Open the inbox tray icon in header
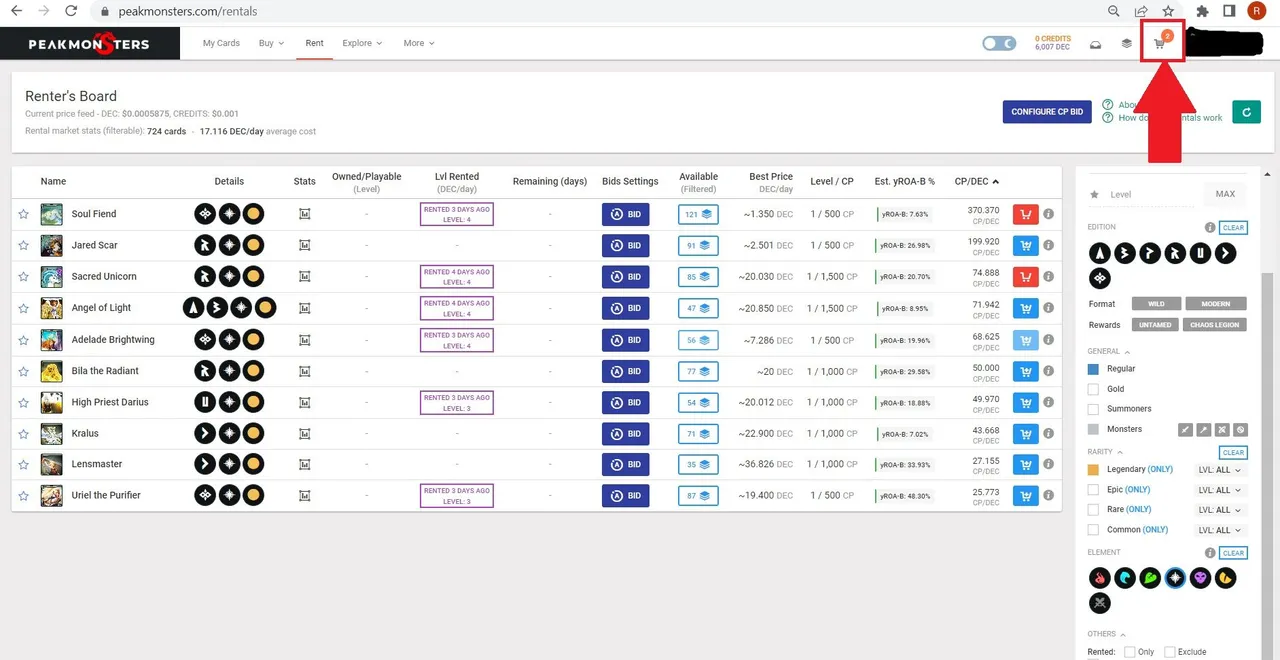 (x=1095, y=44)
